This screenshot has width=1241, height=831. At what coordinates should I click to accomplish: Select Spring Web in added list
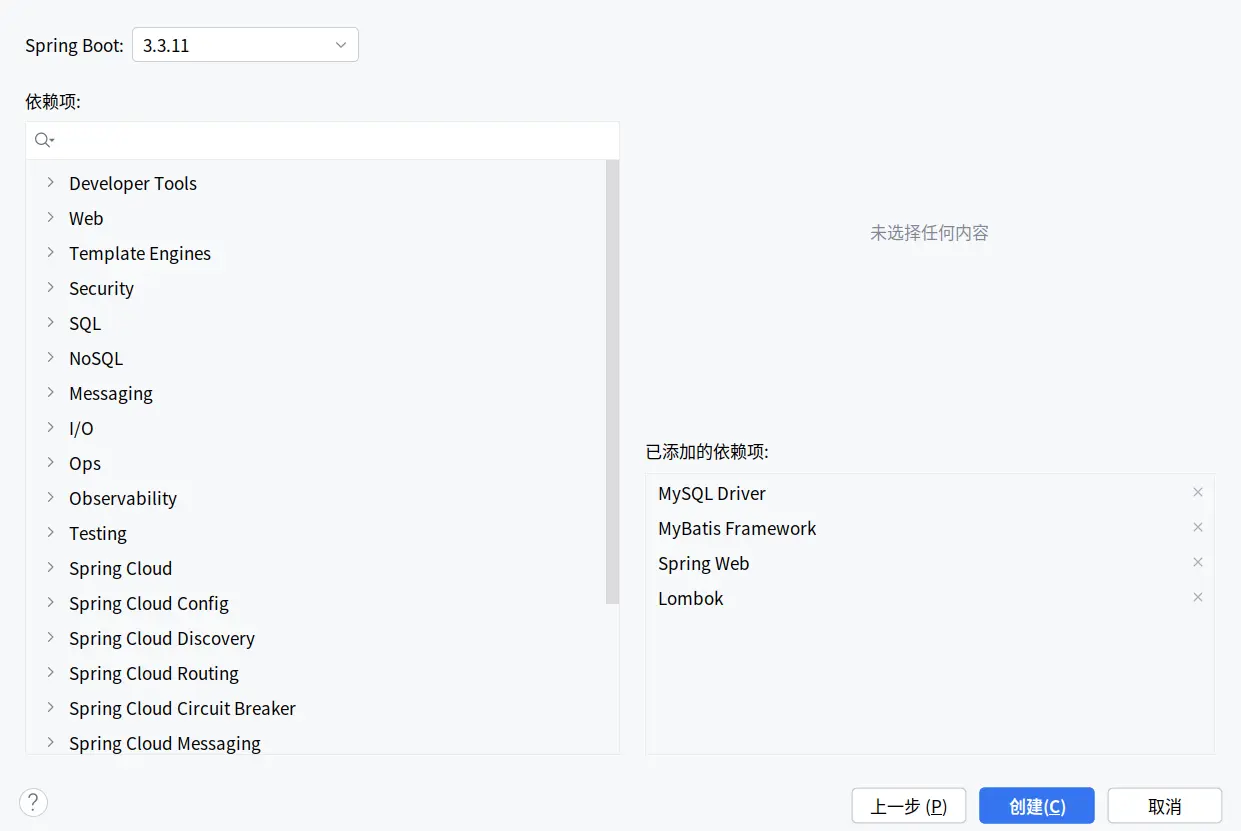coord(704,564)
